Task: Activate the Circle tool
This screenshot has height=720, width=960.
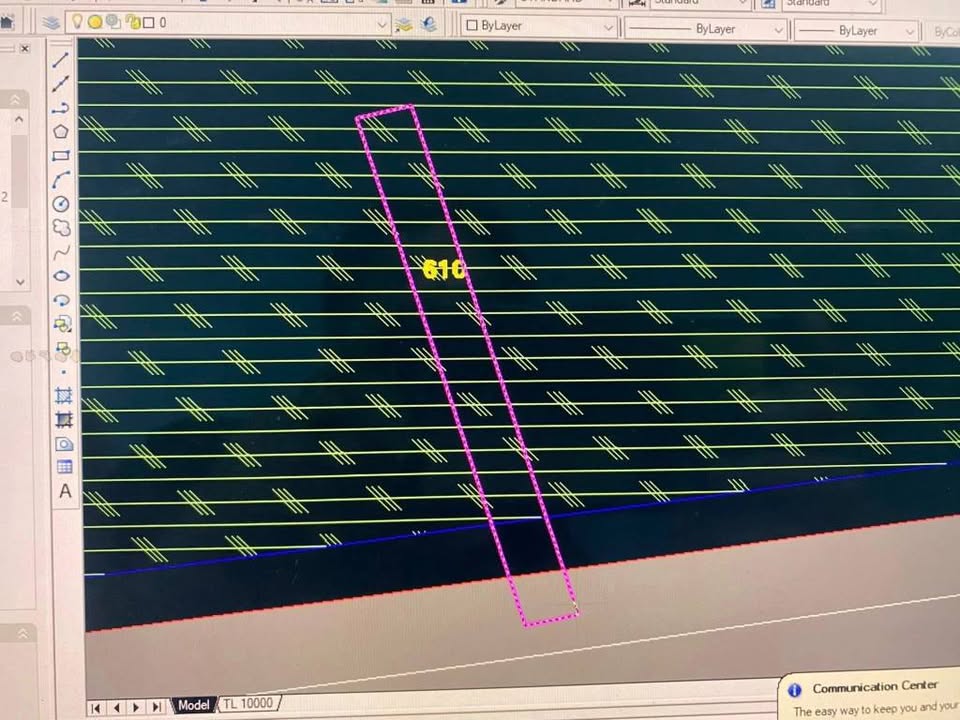Action: 61,204
